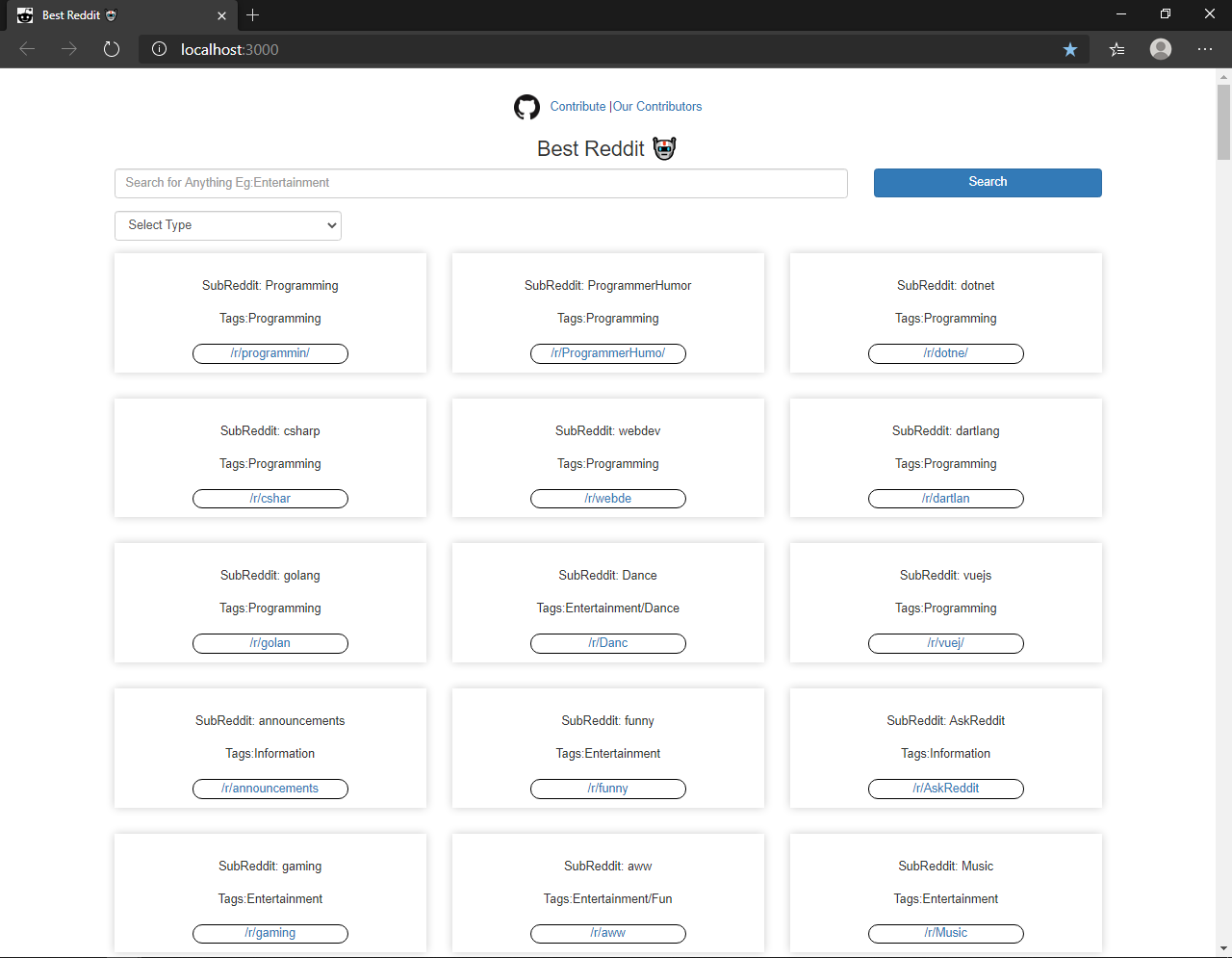Open the favorites list icon
The image size is (1232, 958).
tap(1116, 49)
